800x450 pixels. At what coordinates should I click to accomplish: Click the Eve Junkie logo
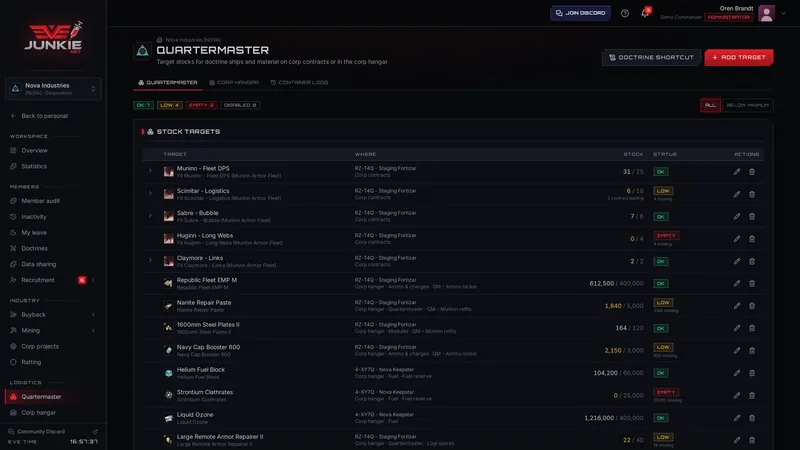(x=53, y=37)
